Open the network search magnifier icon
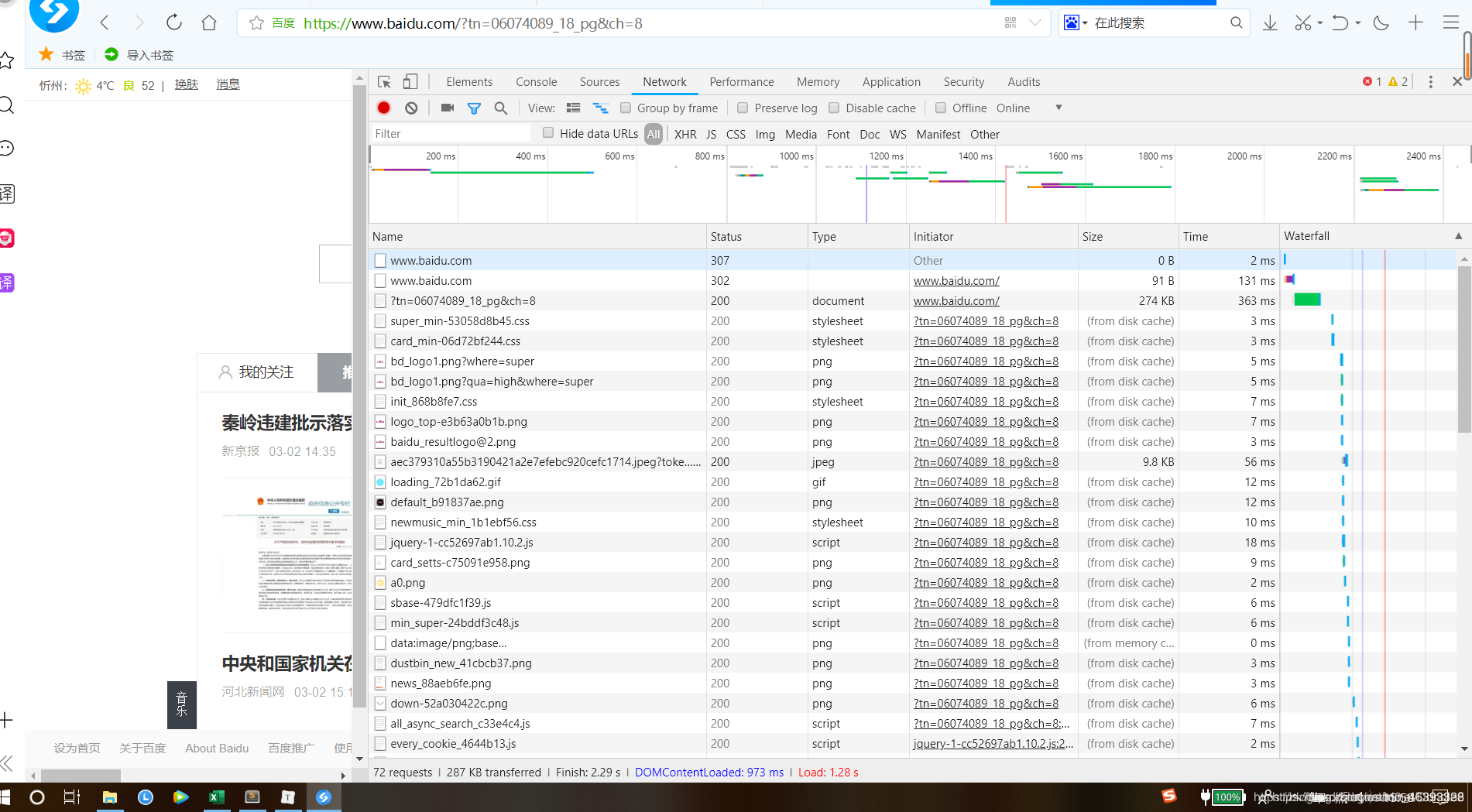1472x812 pixels. click(x=501, y=108)
